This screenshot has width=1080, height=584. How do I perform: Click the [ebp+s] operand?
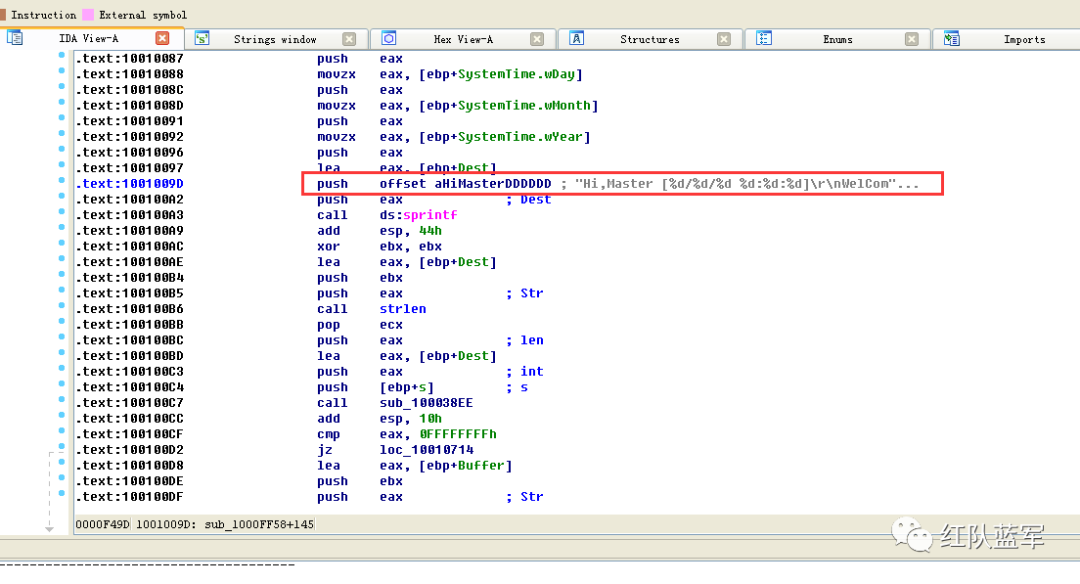407,387
